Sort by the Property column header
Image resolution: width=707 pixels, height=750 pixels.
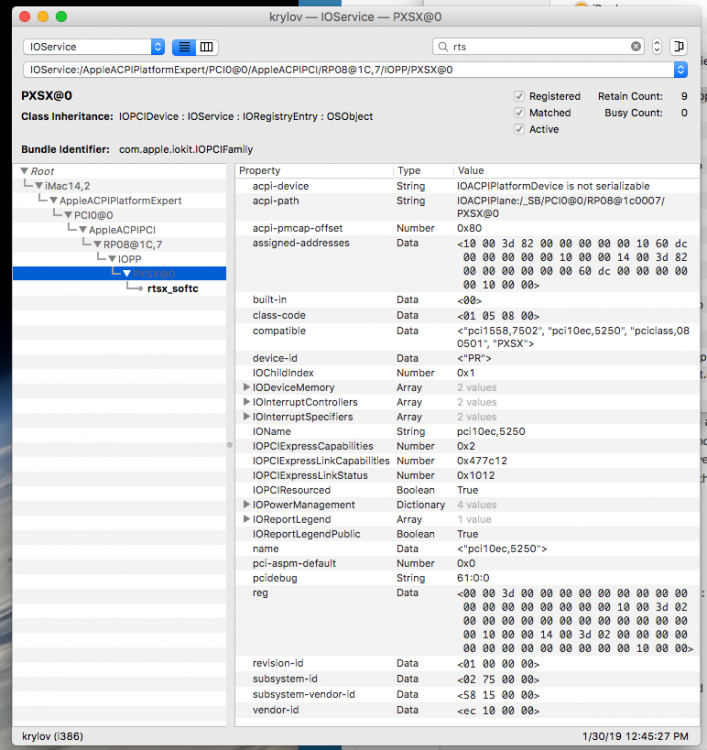314,171
